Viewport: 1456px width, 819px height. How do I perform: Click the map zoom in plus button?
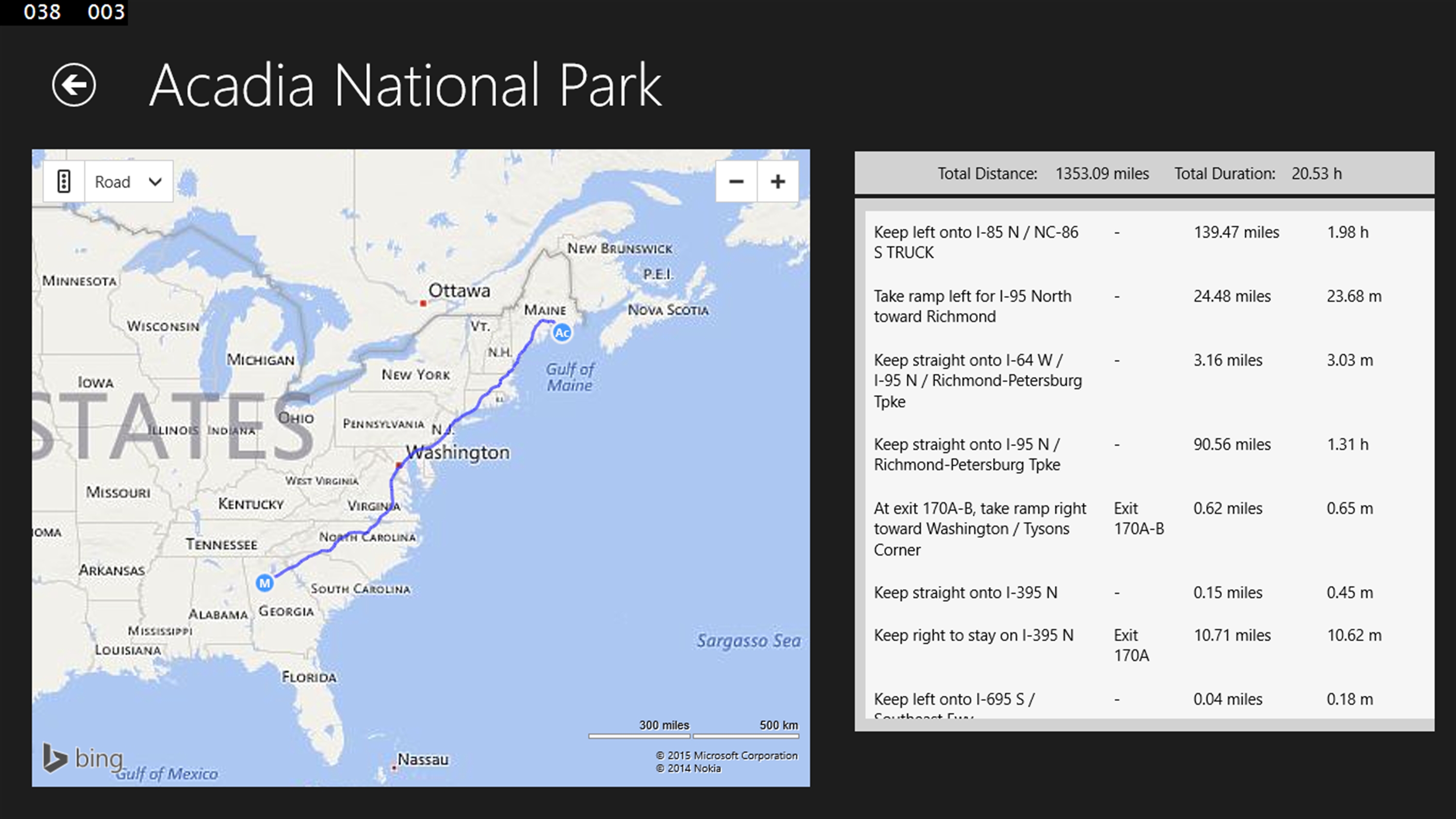point(778,182)
